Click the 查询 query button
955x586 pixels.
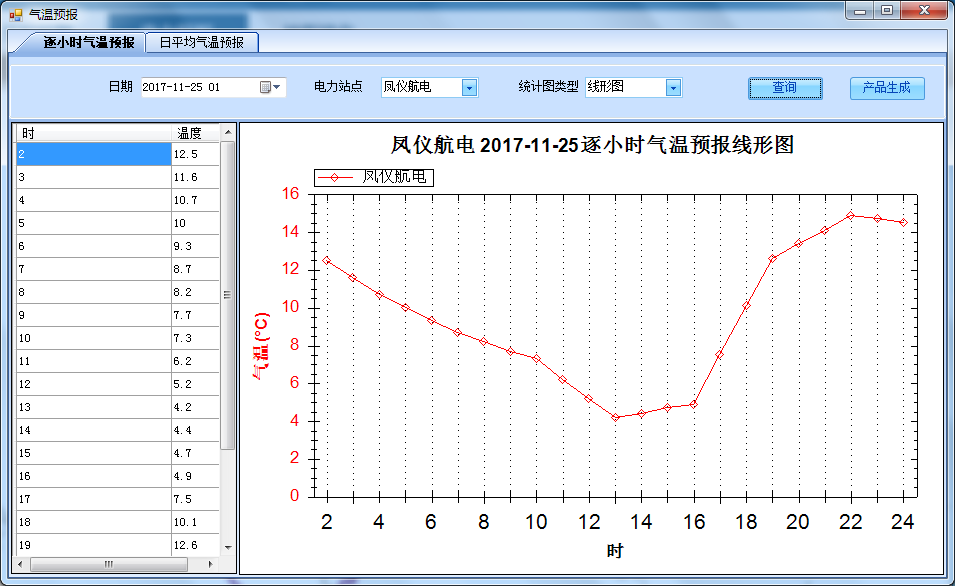785,88
